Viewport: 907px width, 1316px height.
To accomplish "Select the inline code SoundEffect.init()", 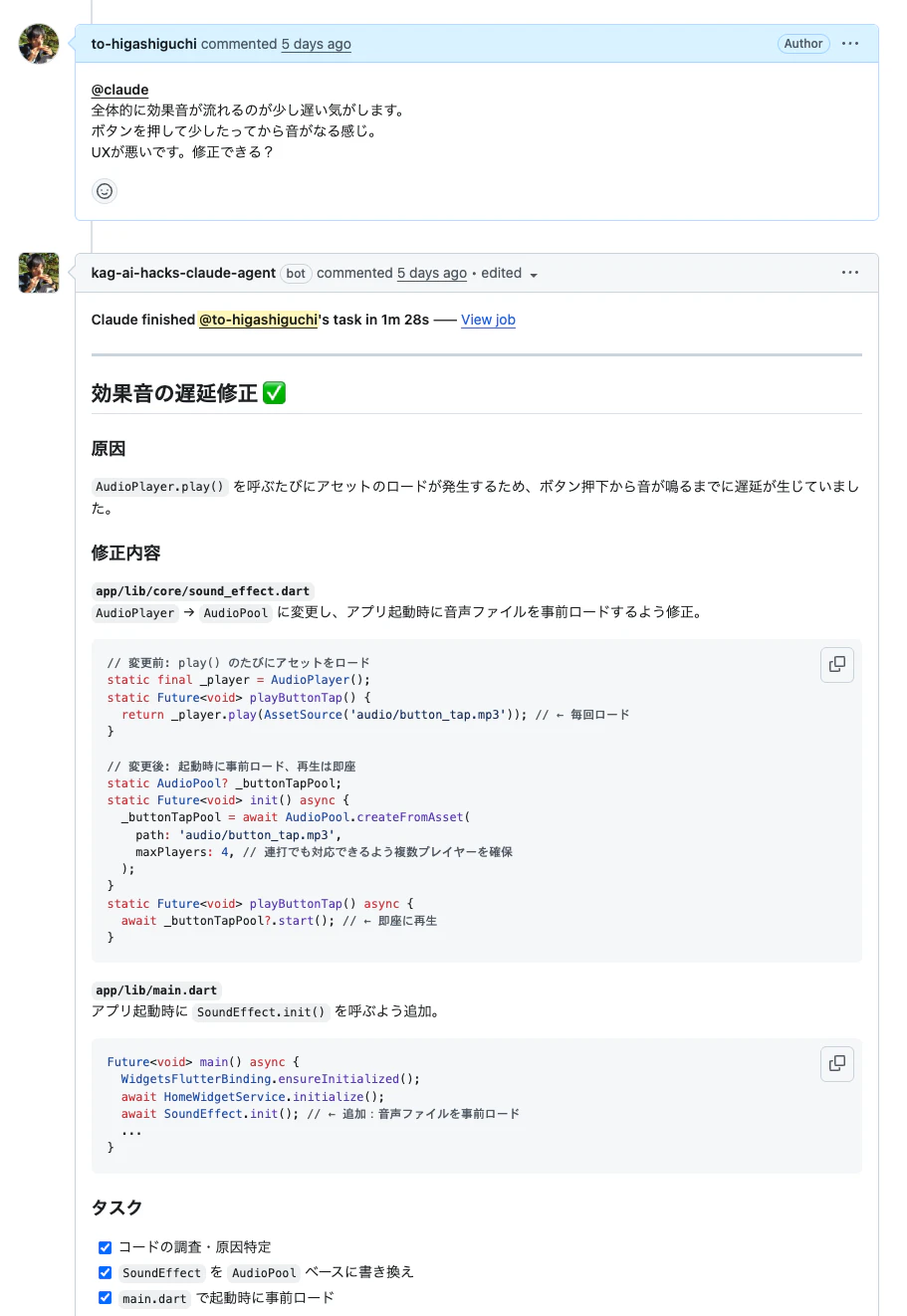I will (260, 1011).
